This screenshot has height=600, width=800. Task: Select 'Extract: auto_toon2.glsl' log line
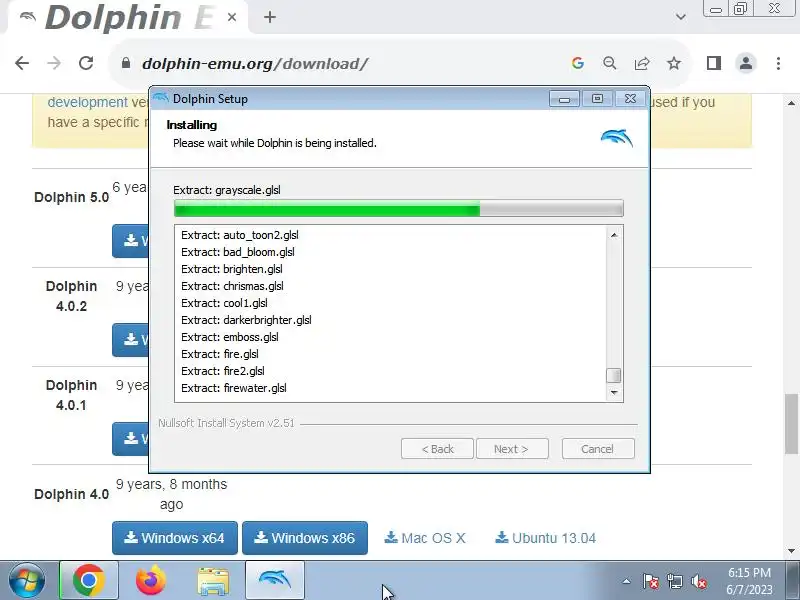(240, 235)
